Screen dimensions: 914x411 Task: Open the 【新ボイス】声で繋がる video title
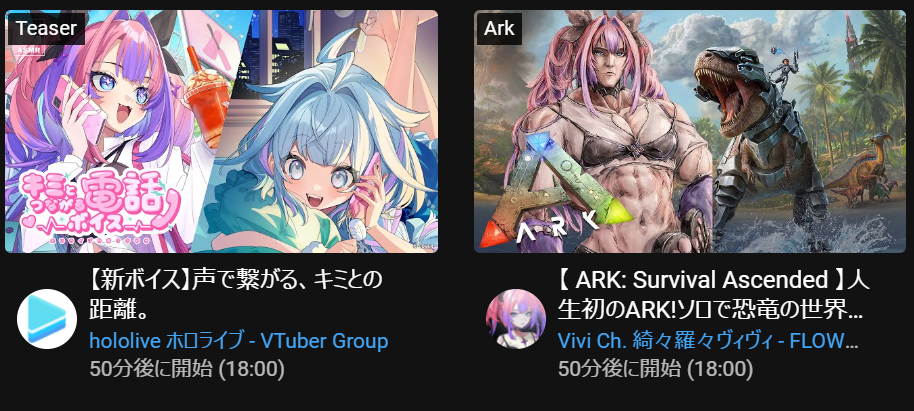(x=236, y=294)
